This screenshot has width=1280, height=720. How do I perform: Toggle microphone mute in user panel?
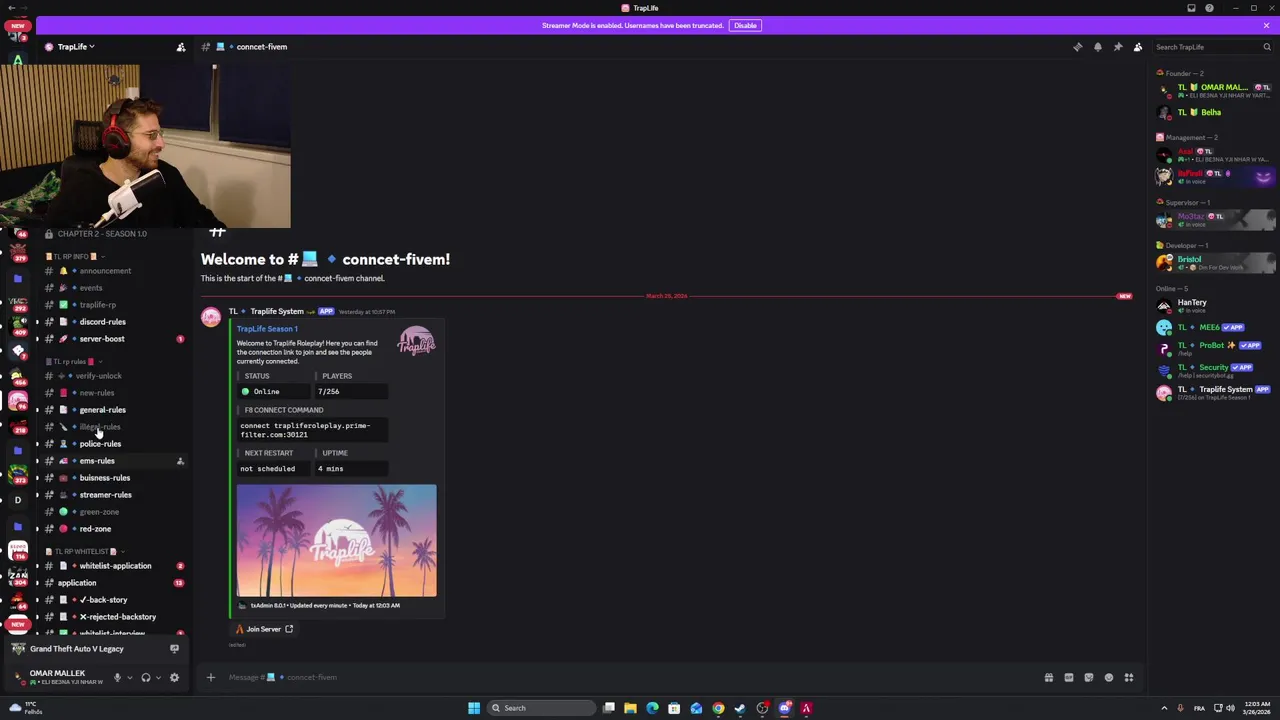point(117,678)
